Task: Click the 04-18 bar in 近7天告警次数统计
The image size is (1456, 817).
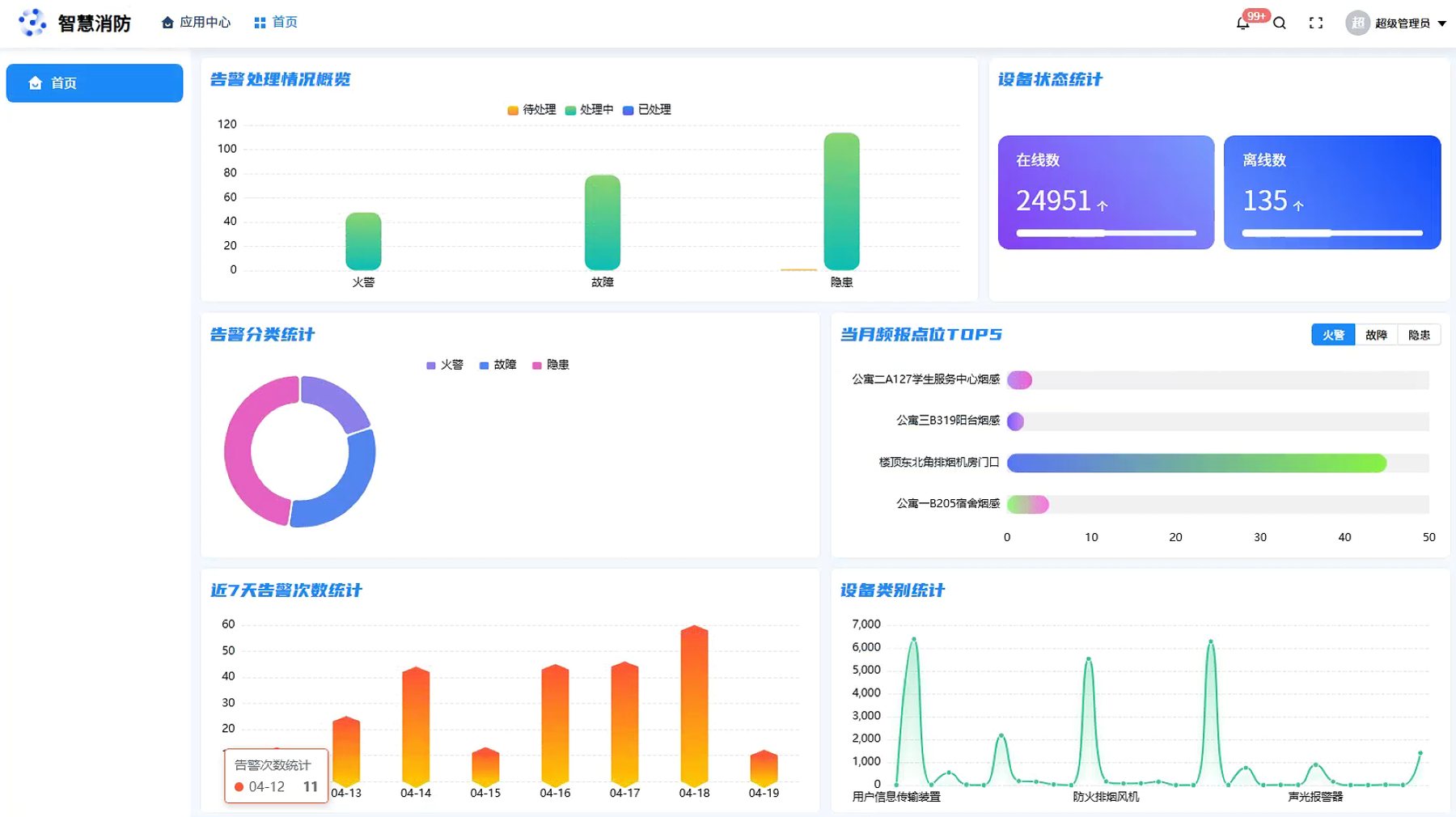Action: [694, 705]
